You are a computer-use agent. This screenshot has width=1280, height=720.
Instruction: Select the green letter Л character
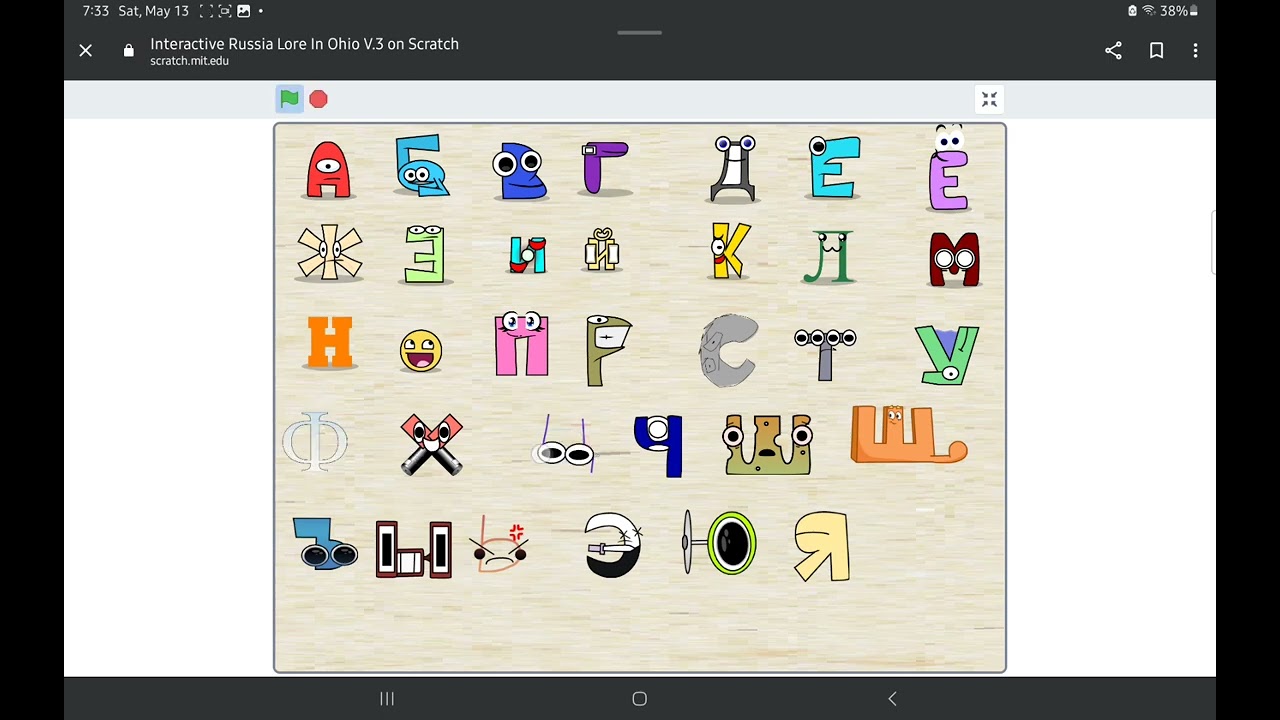(829, 256)
